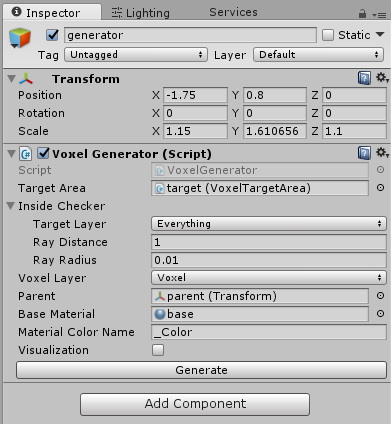Click the Rotation X field
Viewport: 391px width, 424px height.
(195, 113)
